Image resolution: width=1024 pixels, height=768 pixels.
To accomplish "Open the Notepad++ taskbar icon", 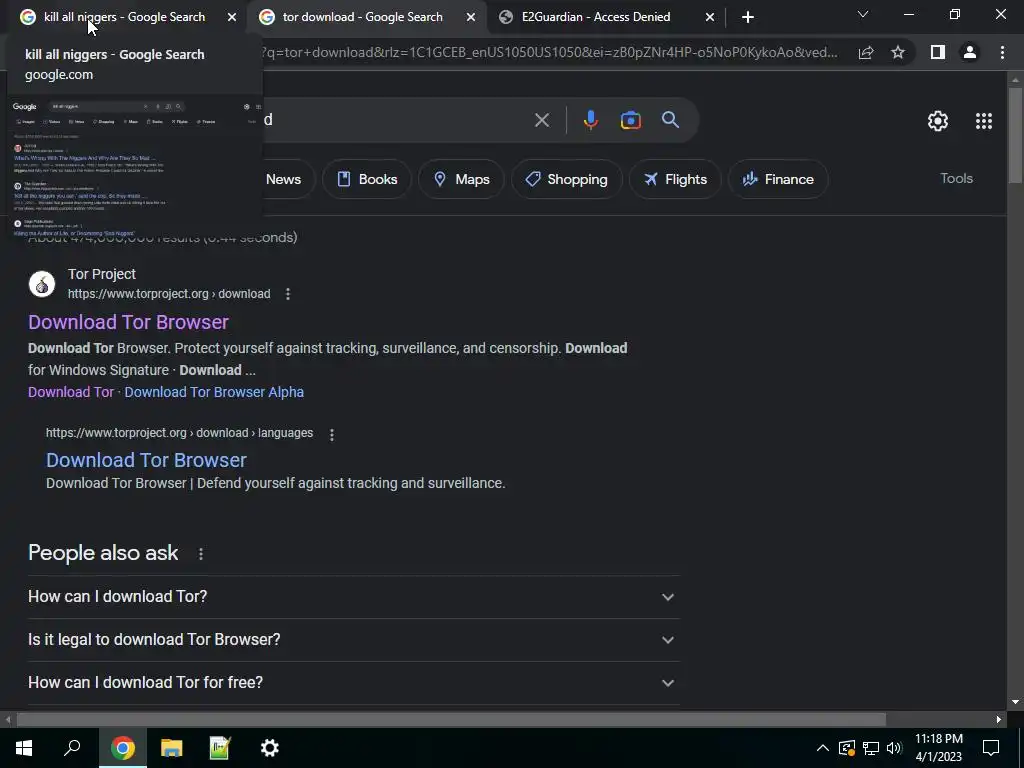I will click(220, 748).
